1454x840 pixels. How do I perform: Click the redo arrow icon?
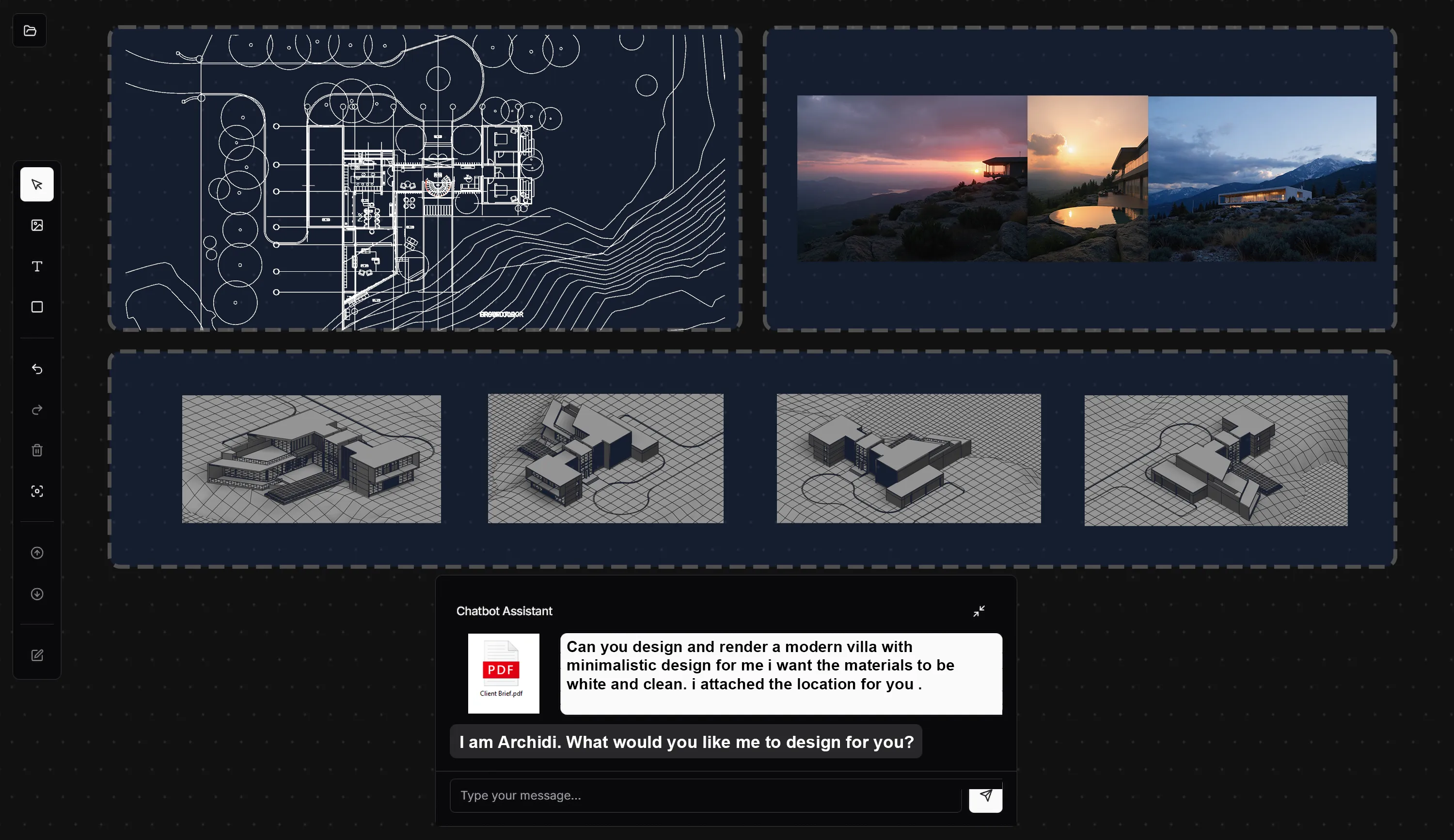click(37, 410)
